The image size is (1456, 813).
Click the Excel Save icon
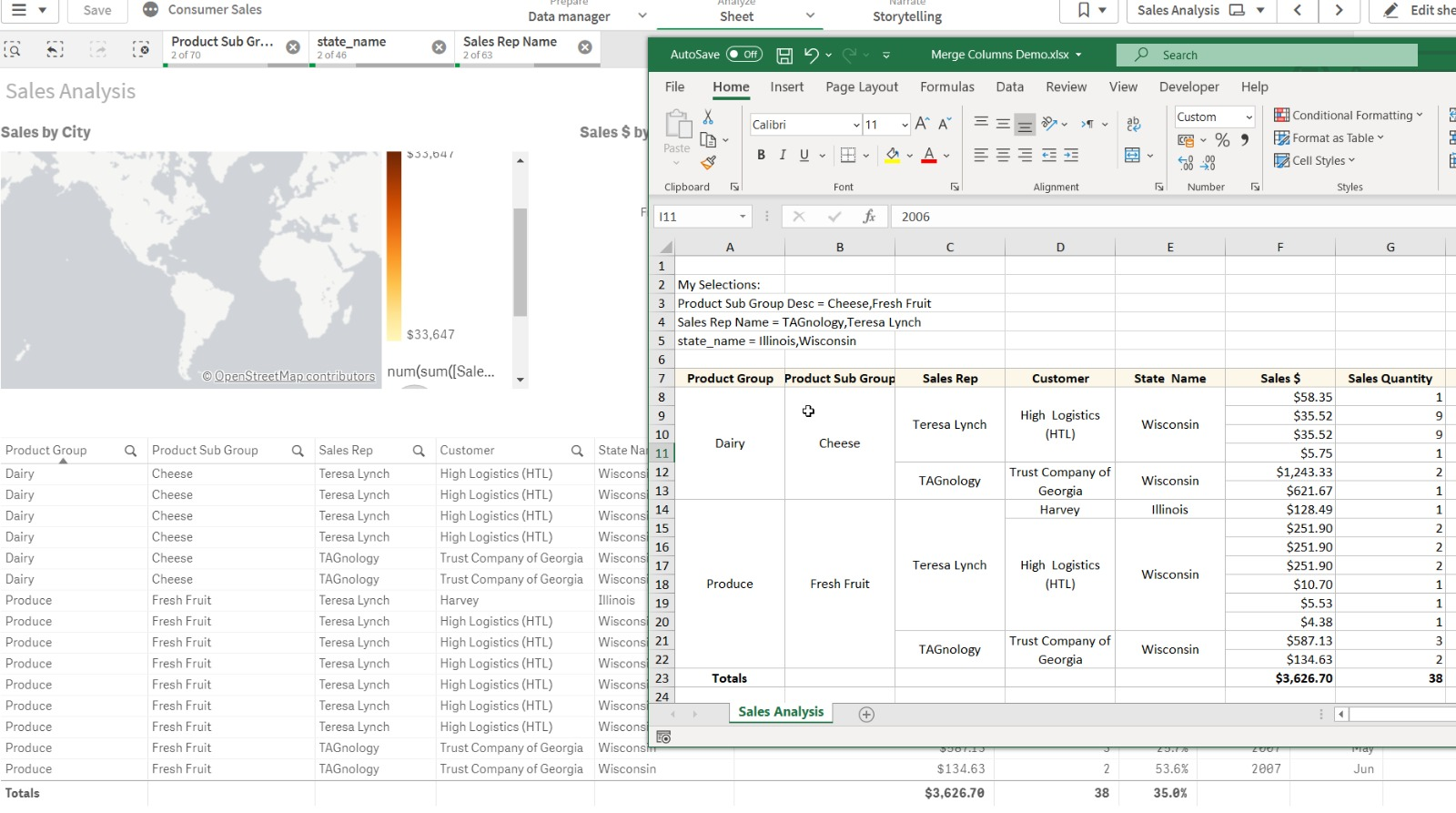point(784,56)
